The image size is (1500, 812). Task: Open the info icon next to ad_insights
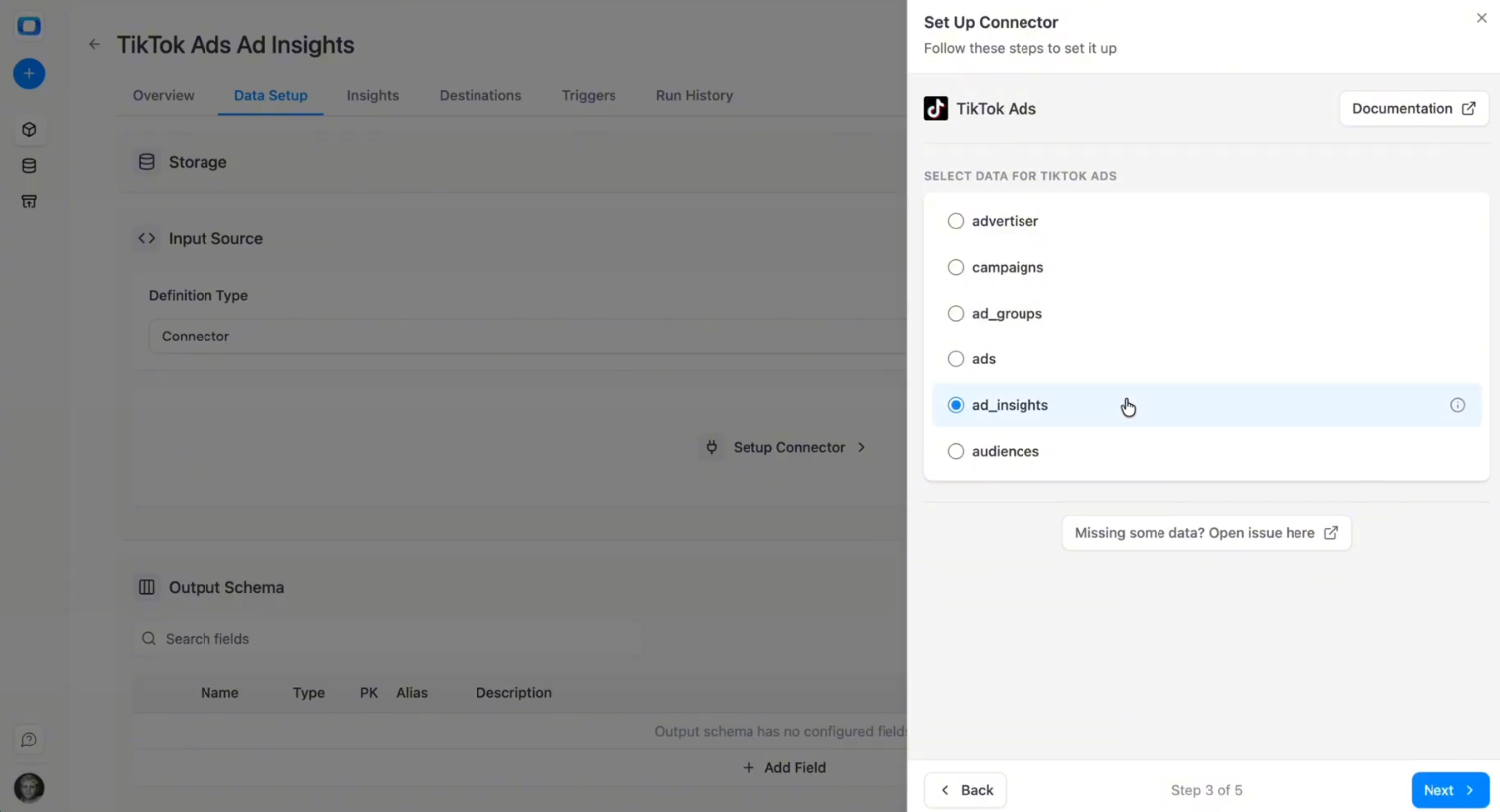tap(1457, 405)
